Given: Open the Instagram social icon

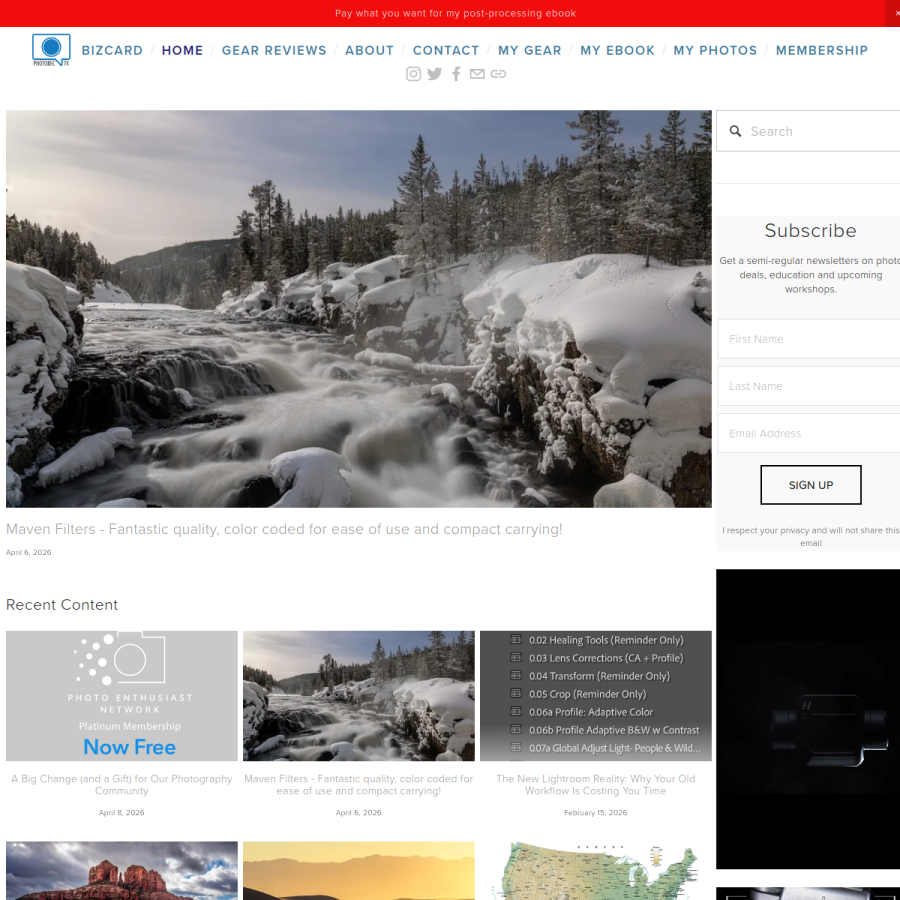Looking at the screenshot, I should [413, 73].
